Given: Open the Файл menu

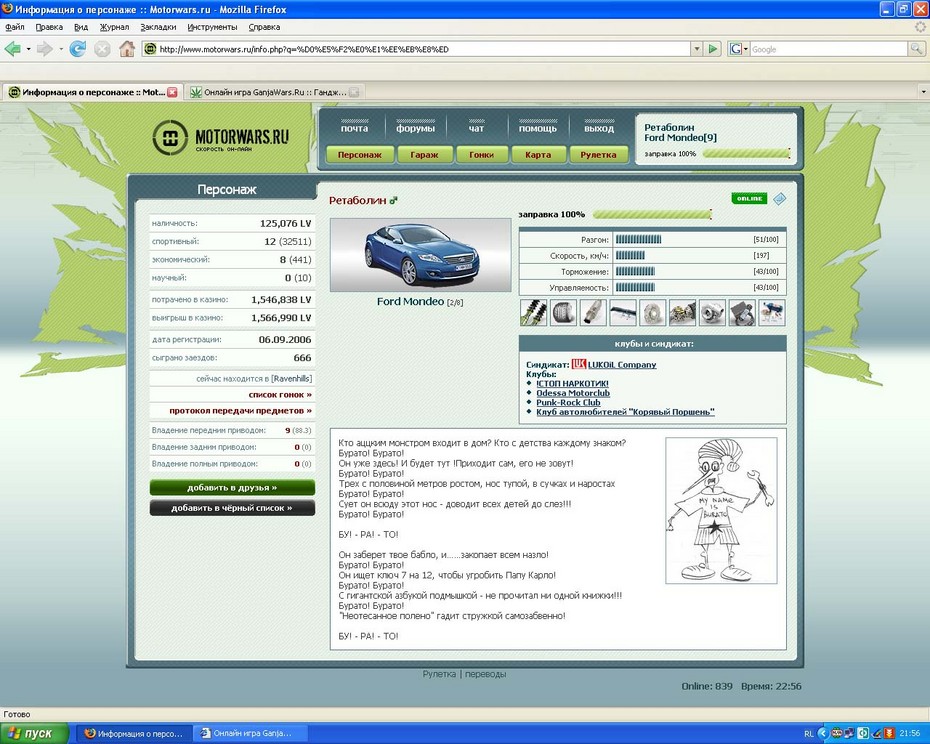Looking at the screenshot, I should [15, 27].
